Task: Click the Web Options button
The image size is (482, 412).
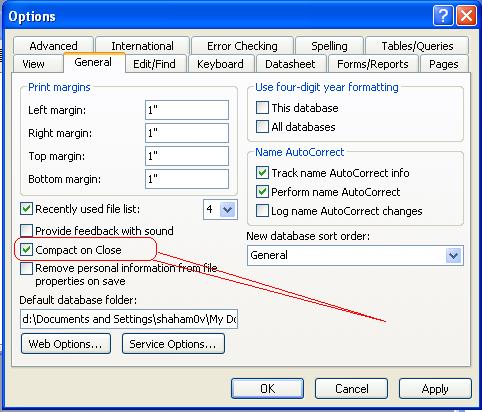Action: (66, 344)
